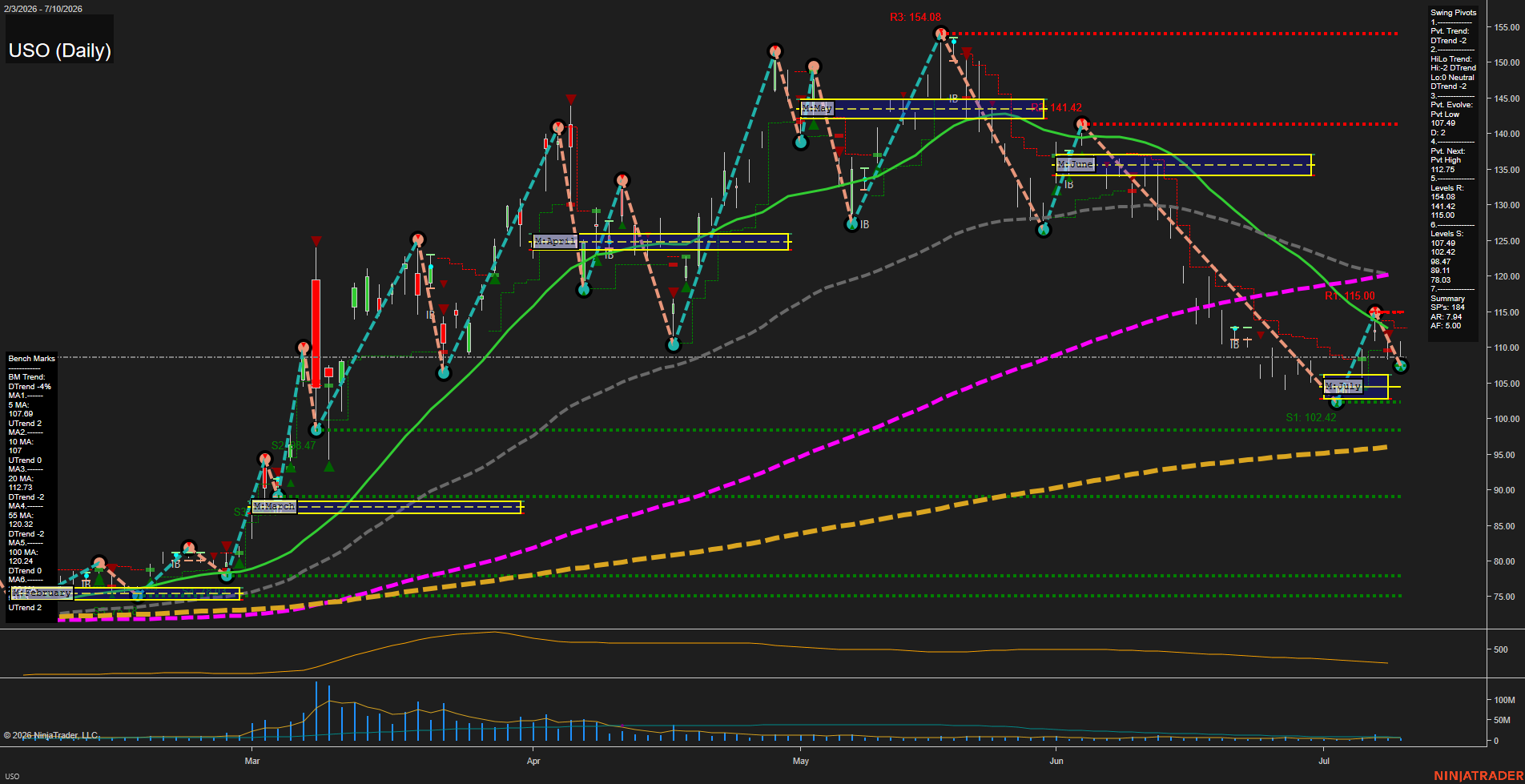This screenshot has width=1525, height=784.
Task: Click the 78.03 support level value
Action: point(1441,280)
